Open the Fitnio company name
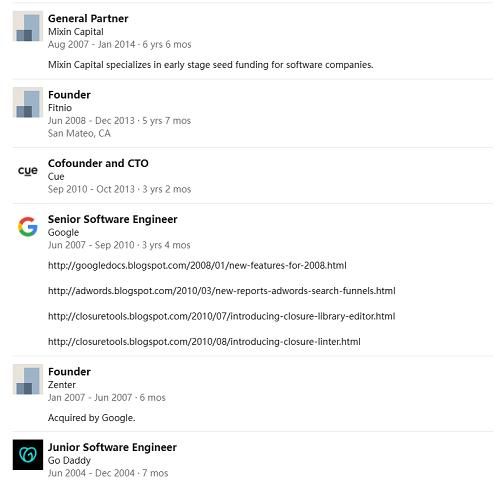The width and height of the screenshot is (500, 484). pos(60,108)
